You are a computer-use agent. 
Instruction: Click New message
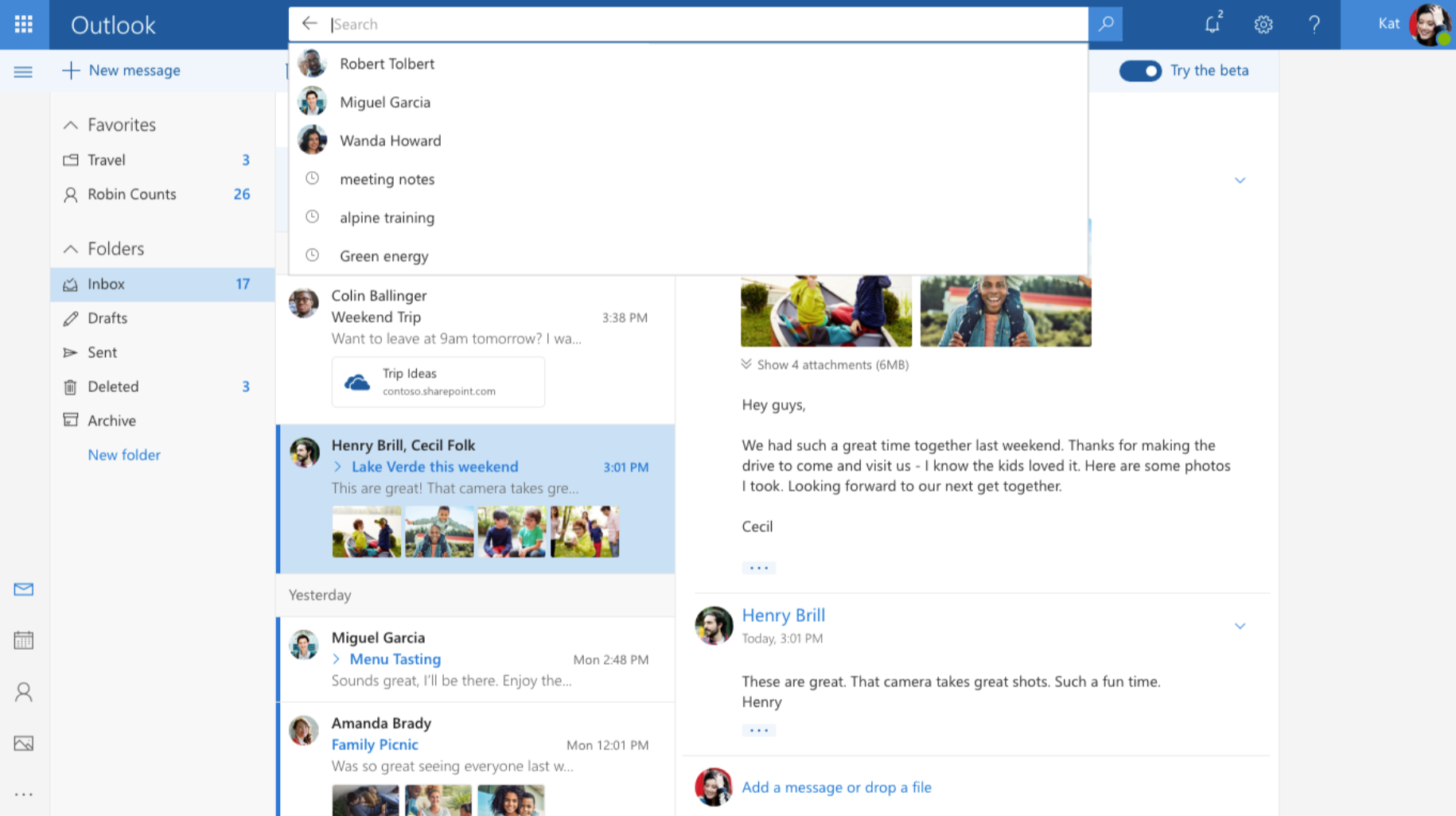[121, 70]
